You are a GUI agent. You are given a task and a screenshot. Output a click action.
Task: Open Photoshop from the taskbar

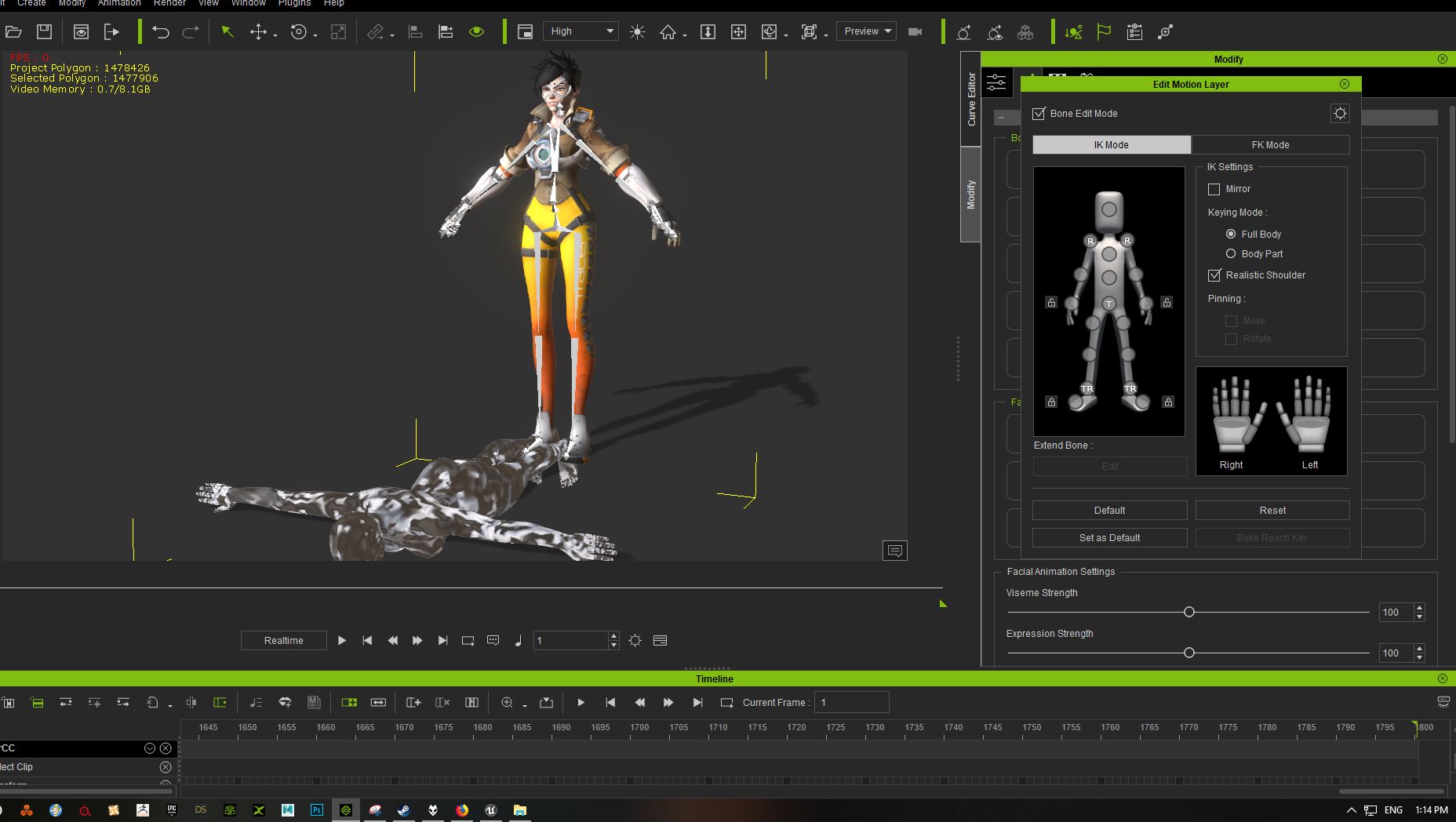[x=317, y=810]
